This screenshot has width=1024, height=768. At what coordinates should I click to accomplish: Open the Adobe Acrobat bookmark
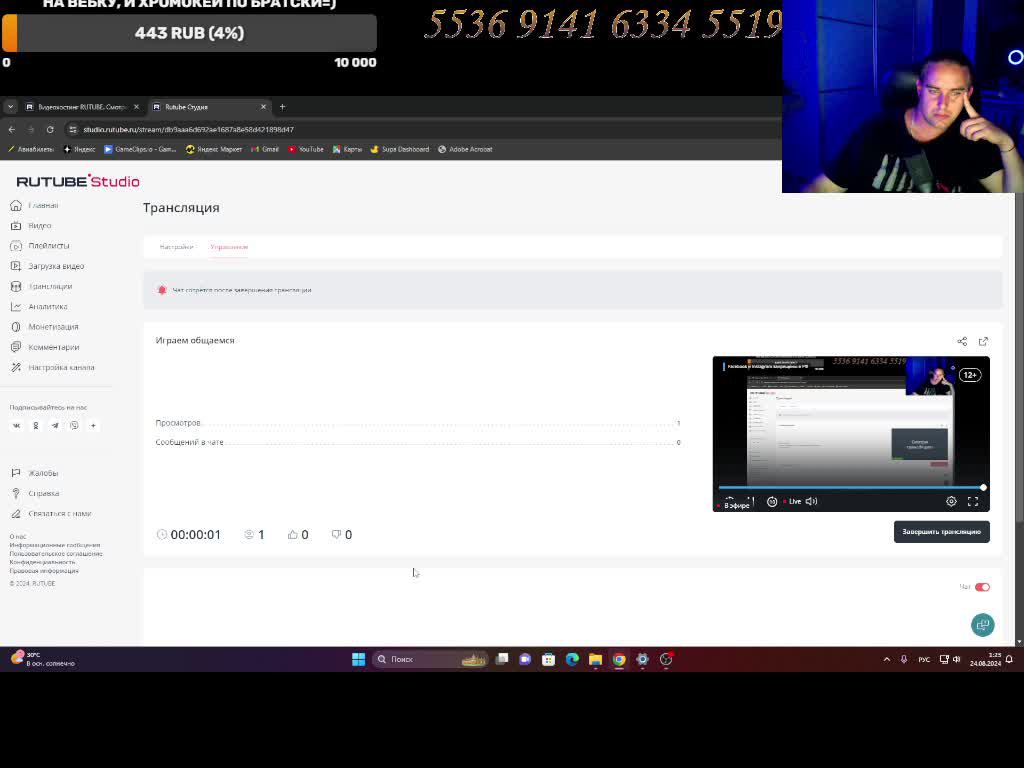[465, 150]
